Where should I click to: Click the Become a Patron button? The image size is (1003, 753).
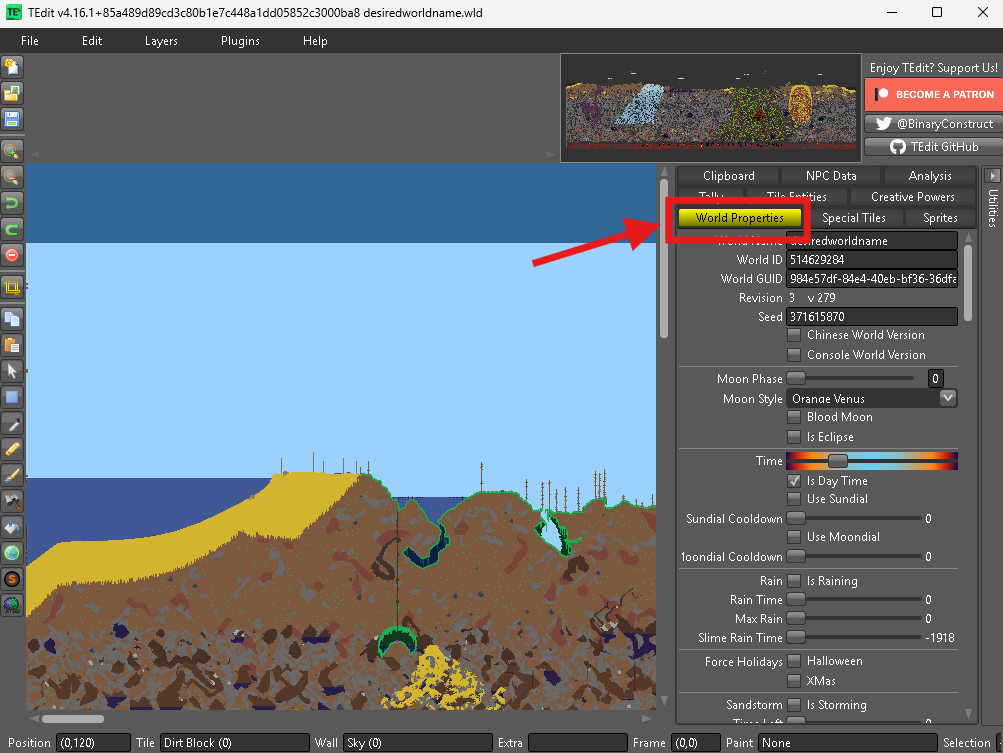point(934,95)
